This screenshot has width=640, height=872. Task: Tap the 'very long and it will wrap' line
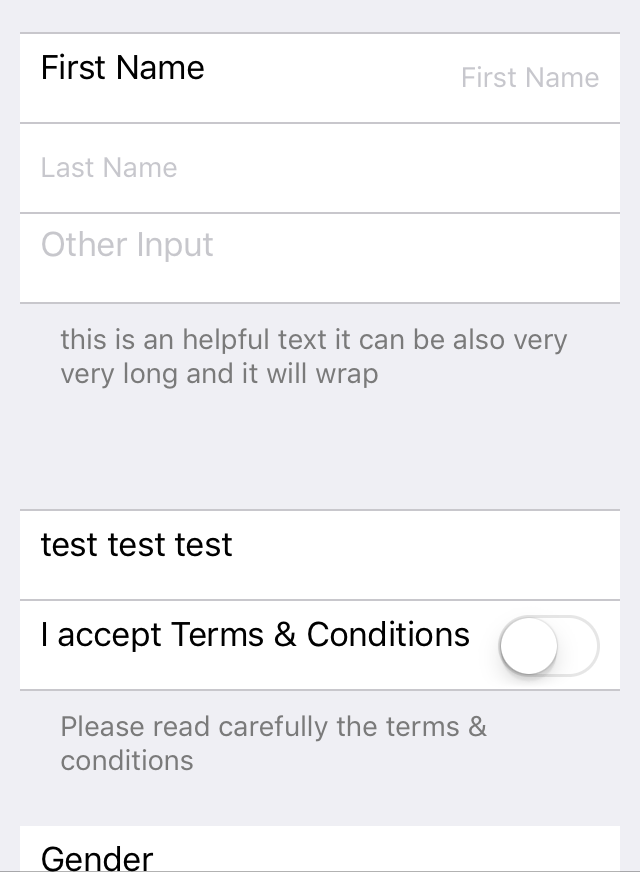pyautogui.click(x=220, y=373)
